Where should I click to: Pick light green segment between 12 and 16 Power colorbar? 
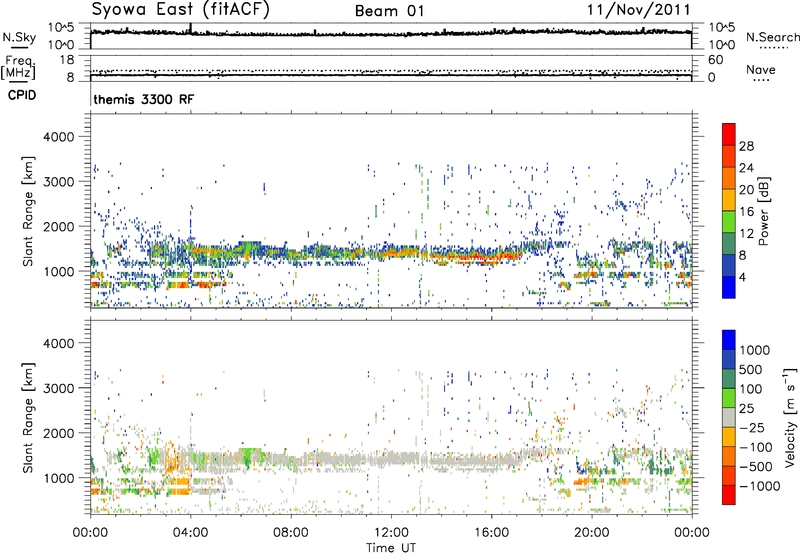[x=729, y=222]
